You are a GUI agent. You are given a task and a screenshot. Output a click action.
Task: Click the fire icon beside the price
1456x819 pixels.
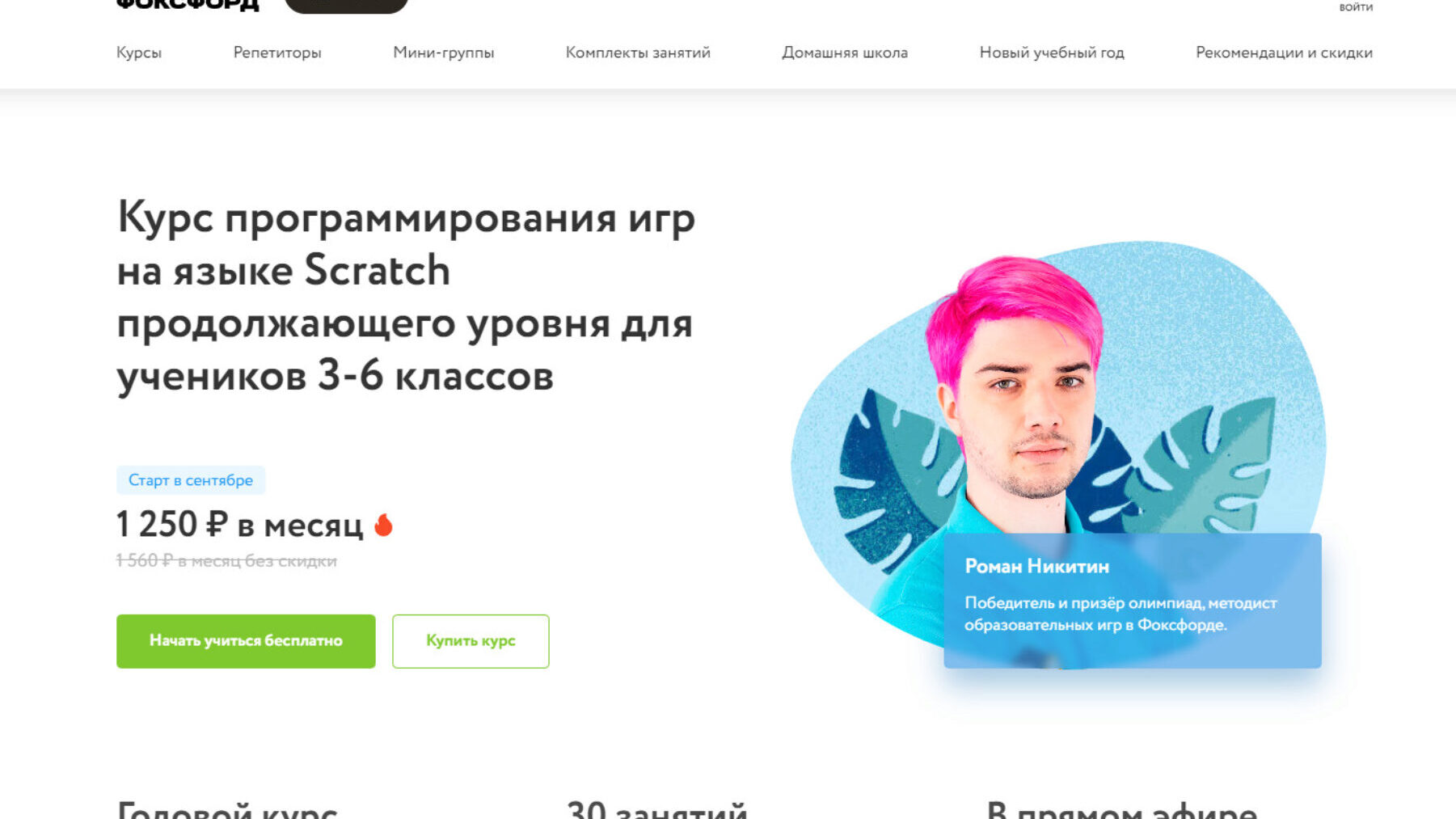pyautogui.click(x=383, y=526)
